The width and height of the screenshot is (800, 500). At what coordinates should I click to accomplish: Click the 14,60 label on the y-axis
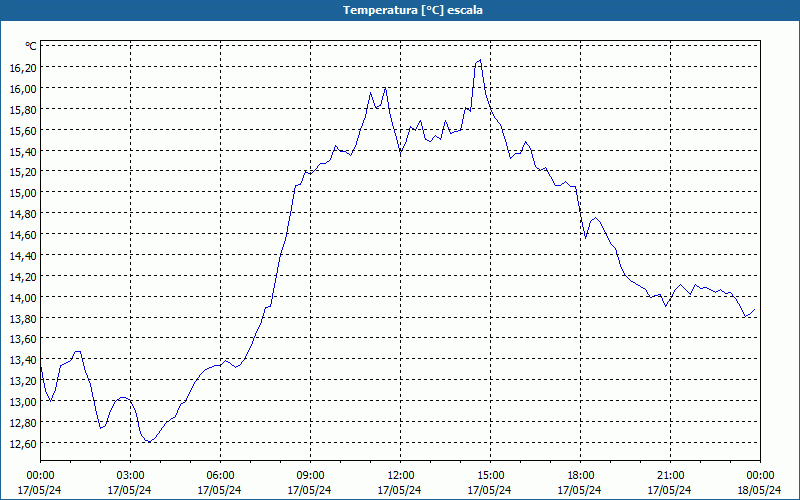click(x=23, y=234)
